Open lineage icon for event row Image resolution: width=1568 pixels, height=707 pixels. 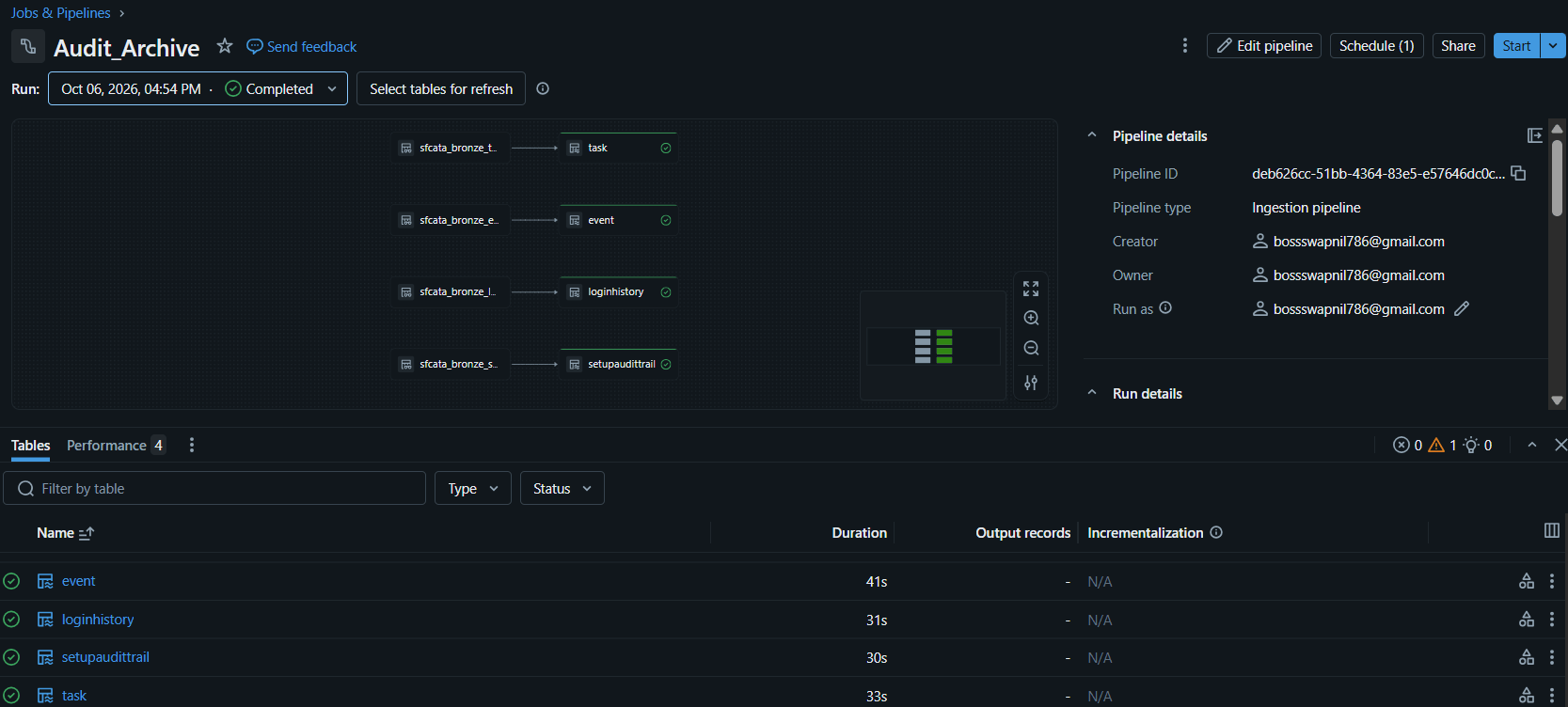click(1527, 581)
